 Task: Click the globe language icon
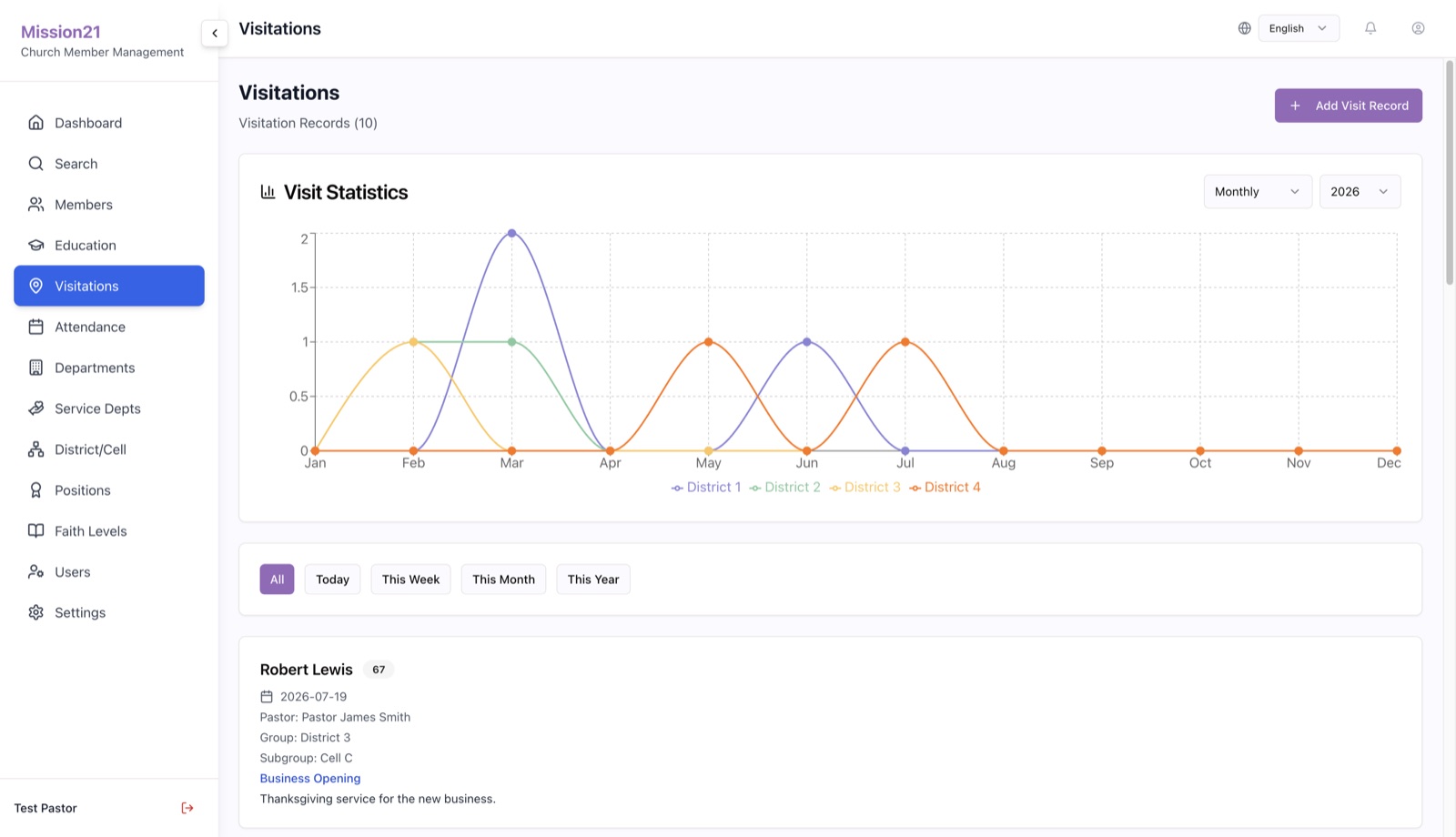coord(1244,28)
